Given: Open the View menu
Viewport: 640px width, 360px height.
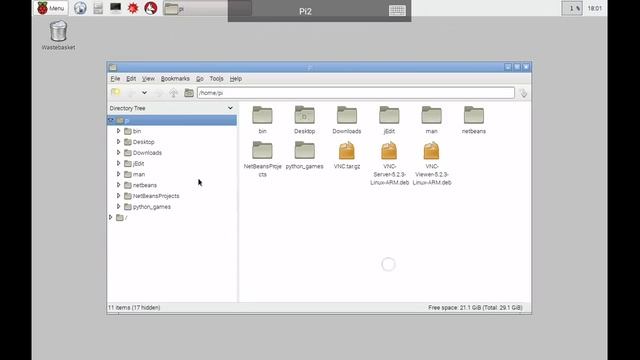Looking at the screenshot, I should click(148, 79).
